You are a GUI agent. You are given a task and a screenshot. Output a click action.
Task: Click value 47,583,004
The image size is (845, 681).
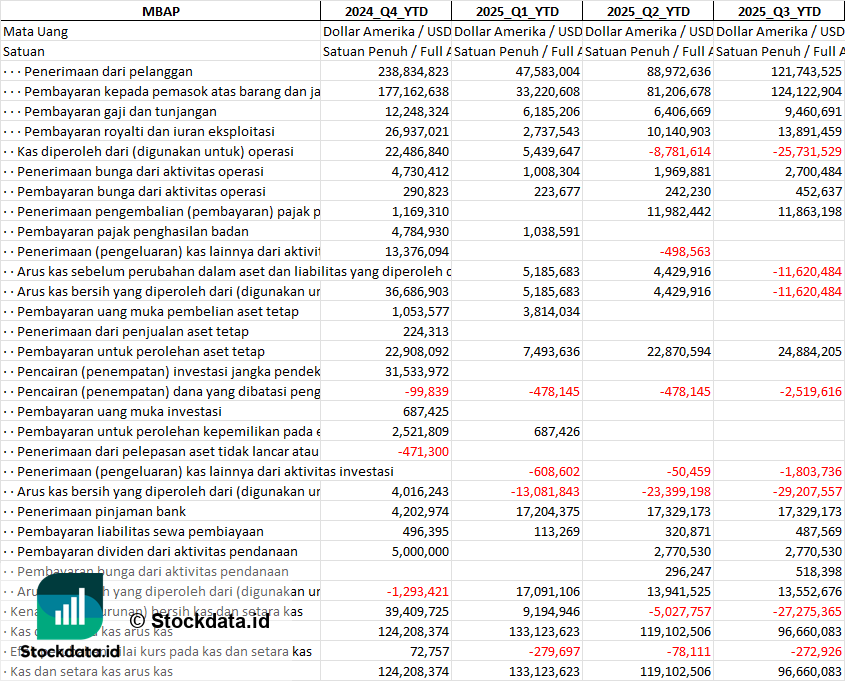tap(548, 72)
